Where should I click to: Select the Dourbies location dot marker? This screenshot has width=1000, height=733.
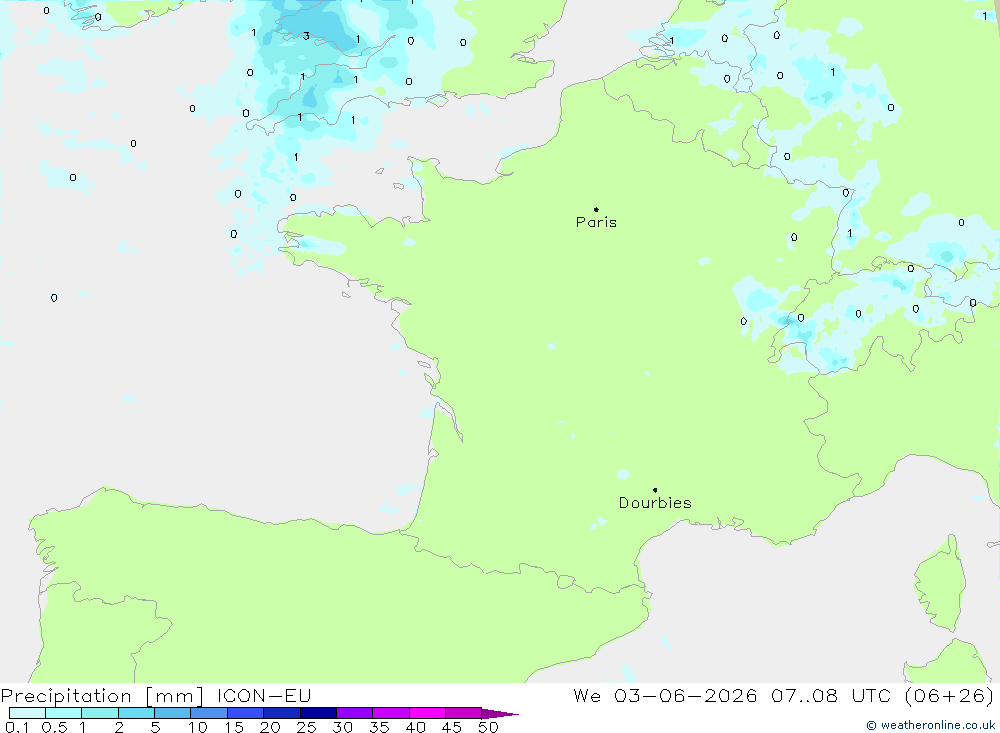tap(655, 490)
